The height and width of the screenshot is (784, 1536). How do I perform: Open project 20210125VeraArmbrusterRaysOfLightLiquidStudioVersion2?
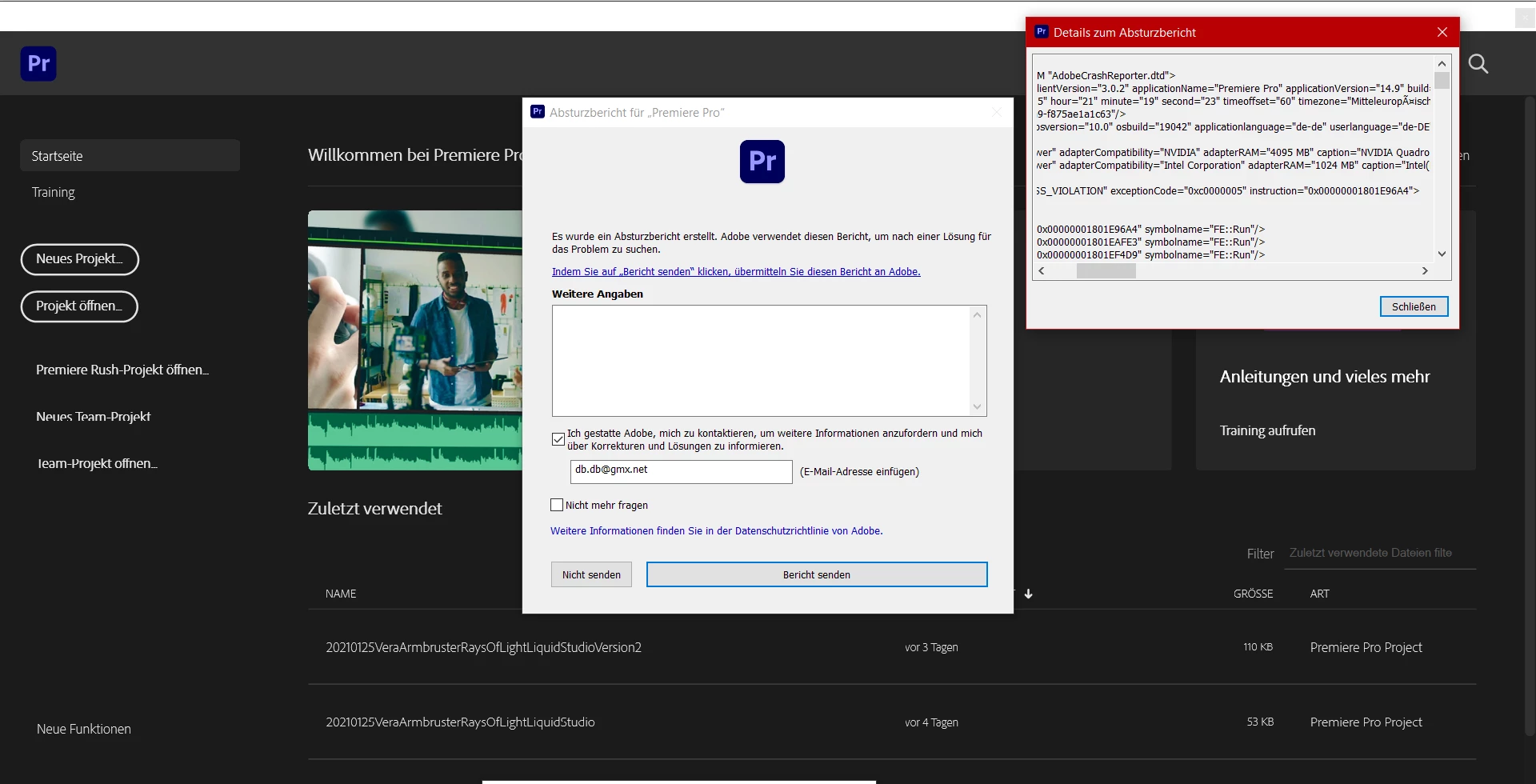coord(483,647)
